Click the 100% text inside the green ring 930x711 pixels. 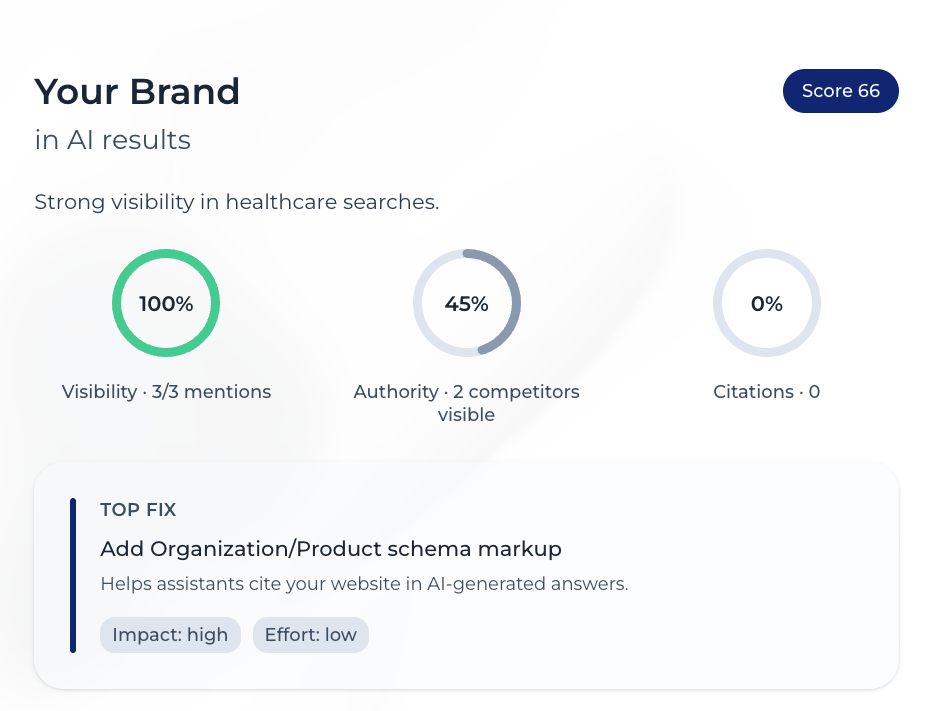(166, 304)
